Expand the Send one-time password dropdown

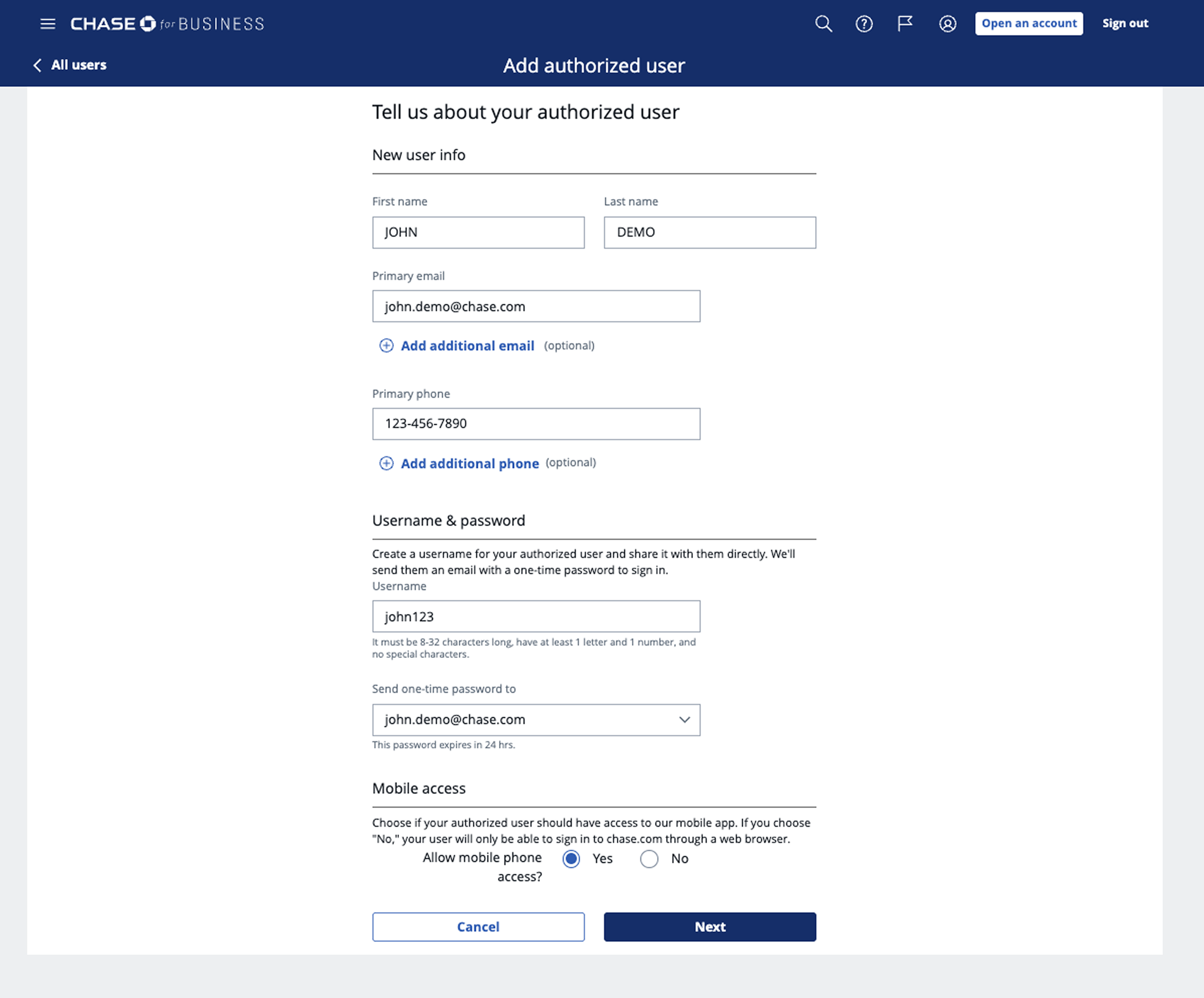pyautogui.click(x=536, y=720)
